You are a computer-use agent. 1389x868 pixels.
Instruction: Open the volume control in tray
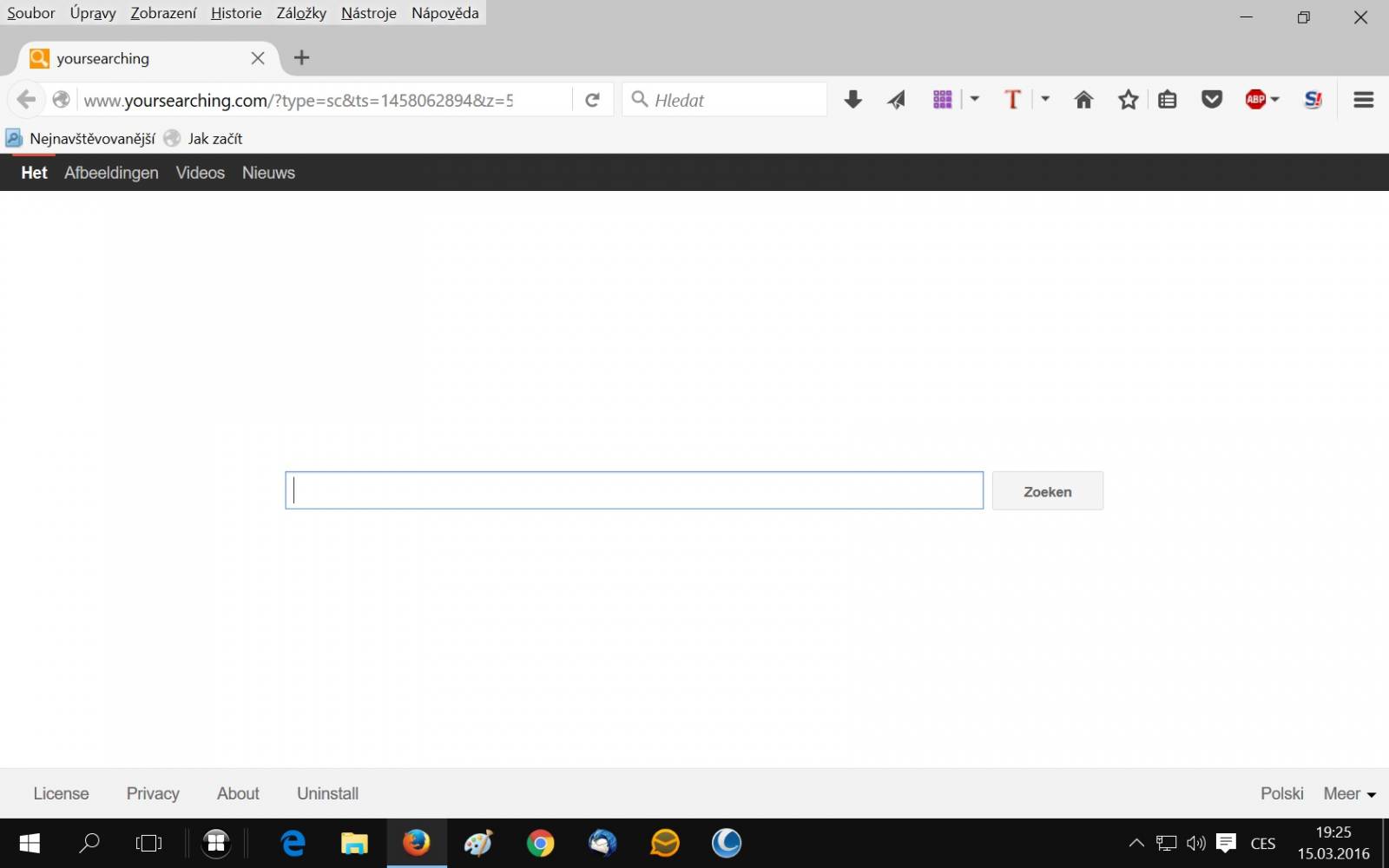(1196, 843)
